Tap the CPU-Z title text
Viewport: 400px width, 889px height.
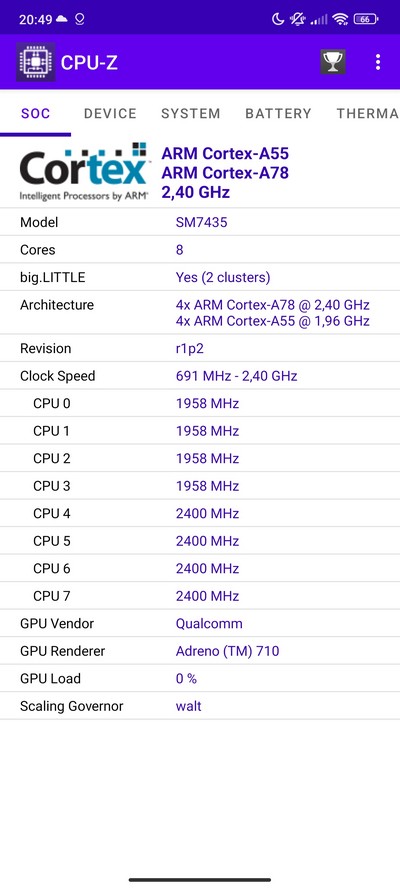[x=89, y=62]
